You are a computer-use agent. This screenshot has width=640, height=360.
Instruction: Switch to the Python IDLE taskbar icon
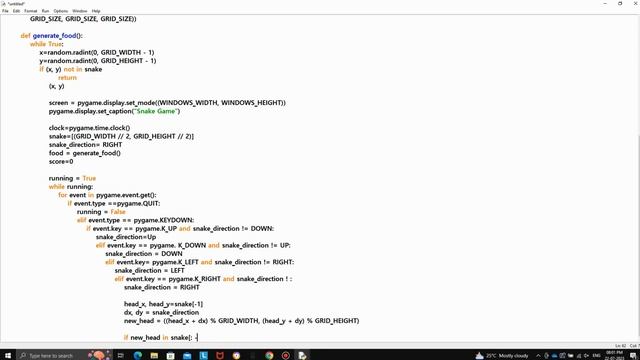pos(302,356)
